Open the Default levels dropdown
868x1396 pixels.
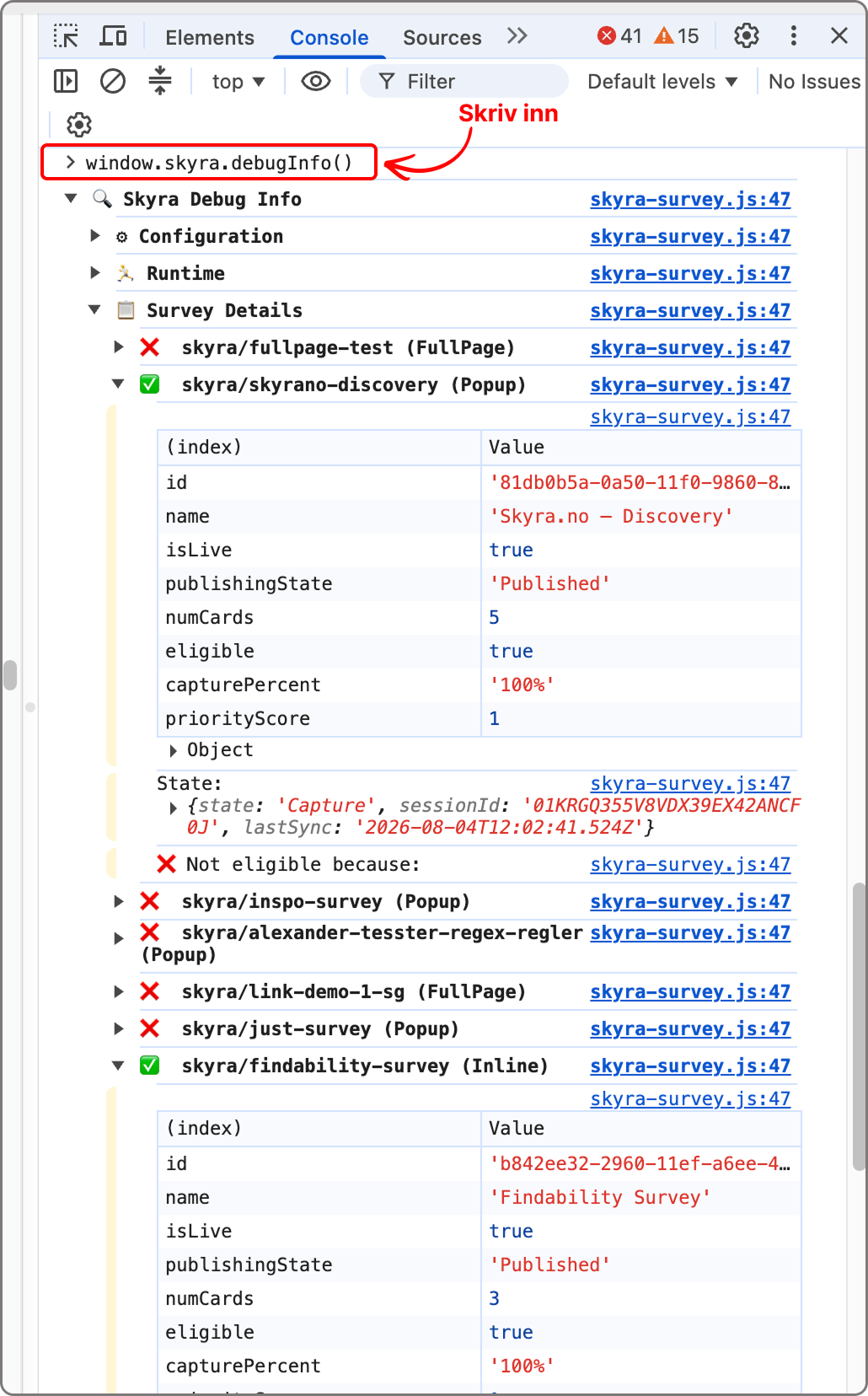pos(662,82)
